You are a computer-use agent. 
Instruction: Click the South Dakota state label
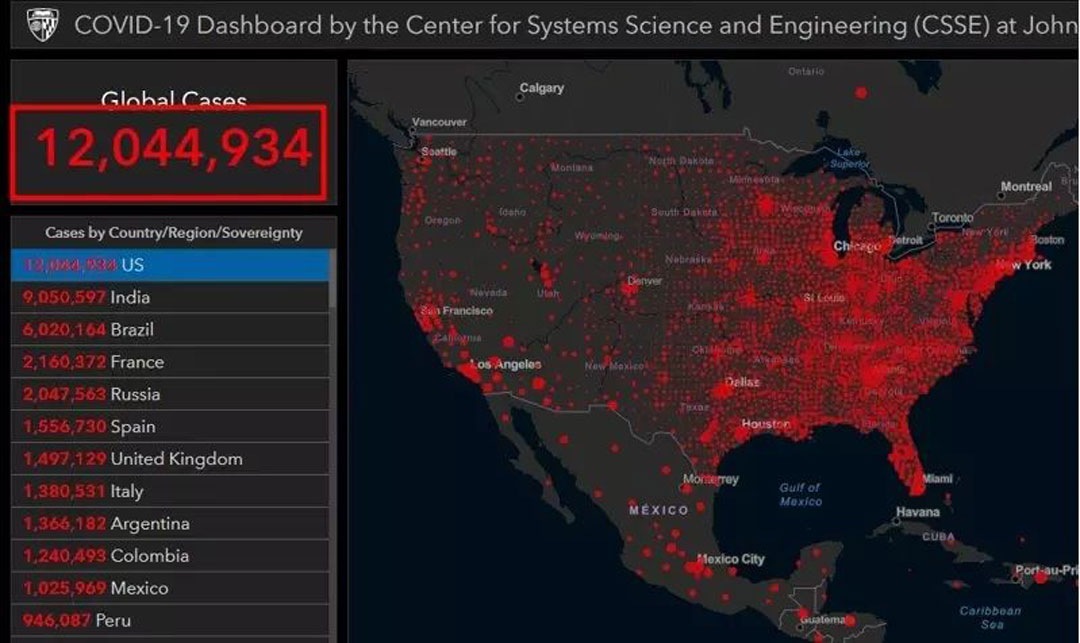pos(684,212)
